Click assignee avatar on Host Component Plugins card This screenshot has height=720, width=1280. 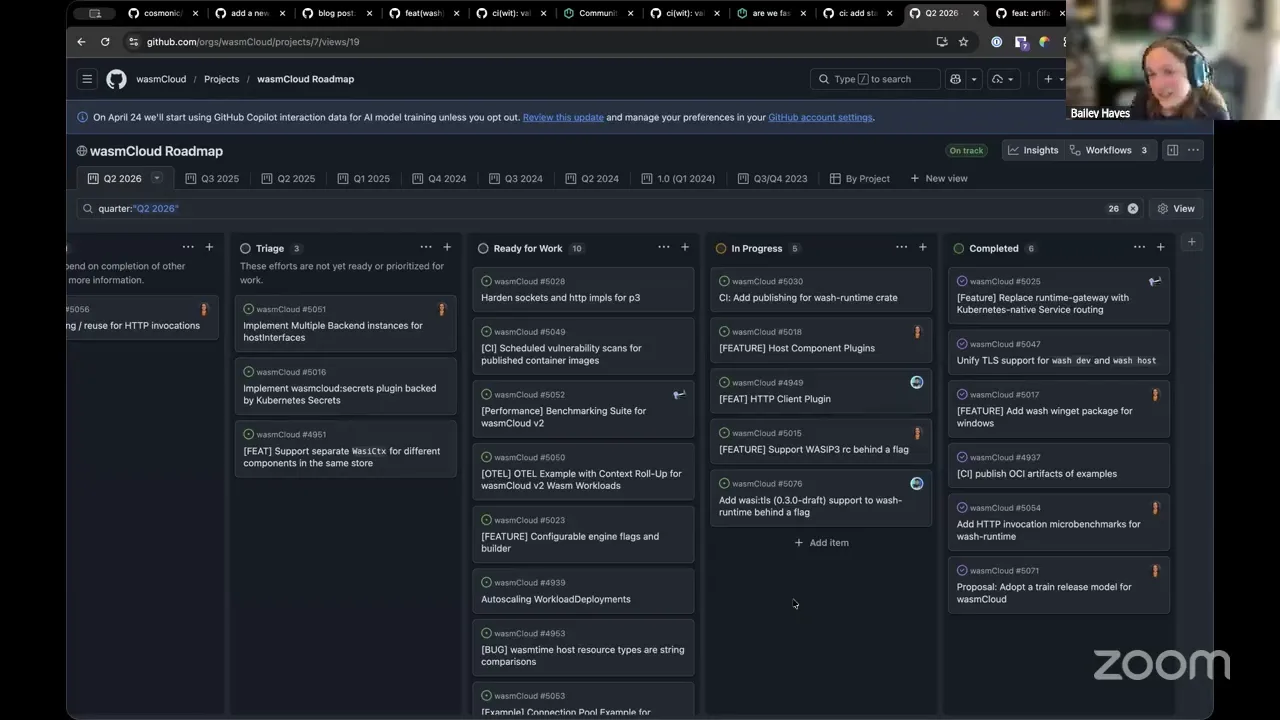tap(917, 332)
